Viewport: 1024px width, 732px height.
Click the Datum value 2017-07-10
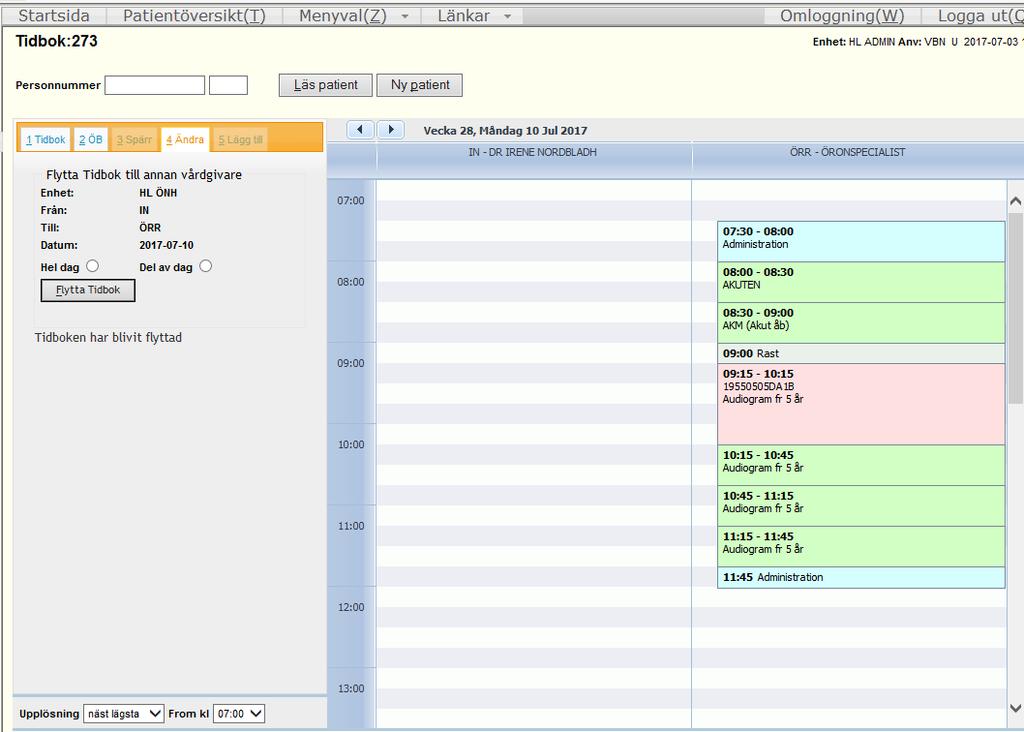(167, 246)
